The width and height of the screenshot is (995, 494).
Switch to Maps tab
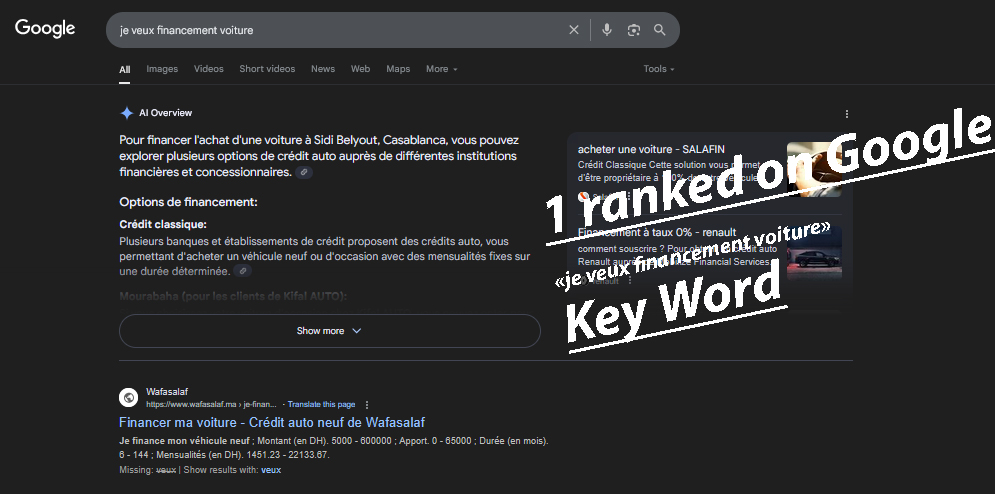(398, 69)
